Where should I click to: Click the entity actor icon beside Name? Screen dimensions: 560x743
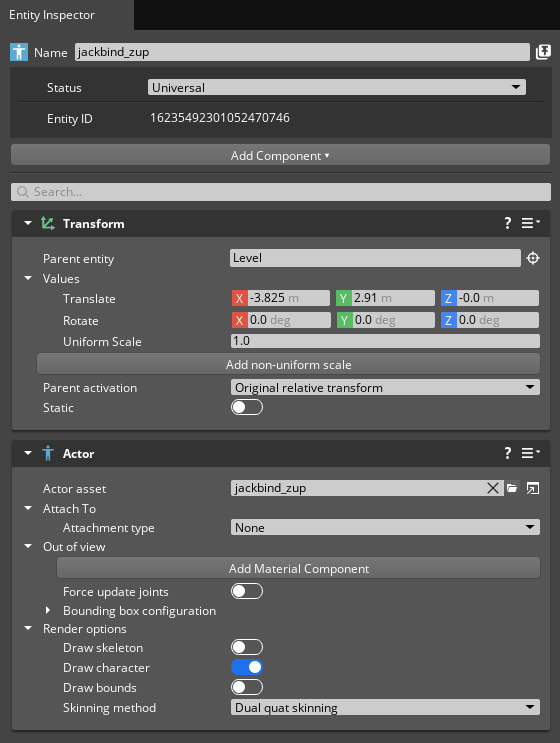pyautogui.click(x=19, y=52)
